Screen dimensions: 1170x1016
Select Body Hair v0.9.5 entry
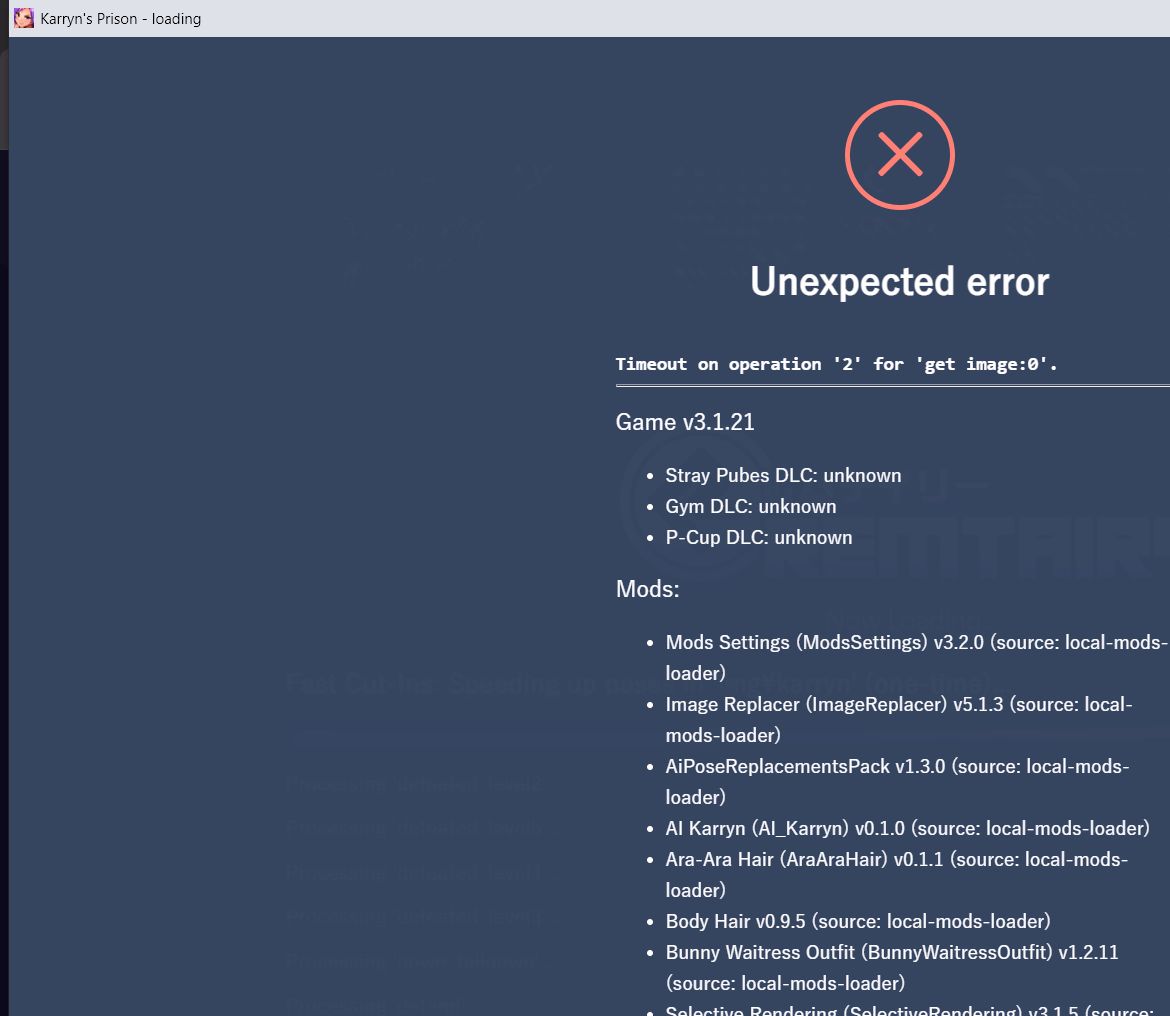tap(858, 921)
